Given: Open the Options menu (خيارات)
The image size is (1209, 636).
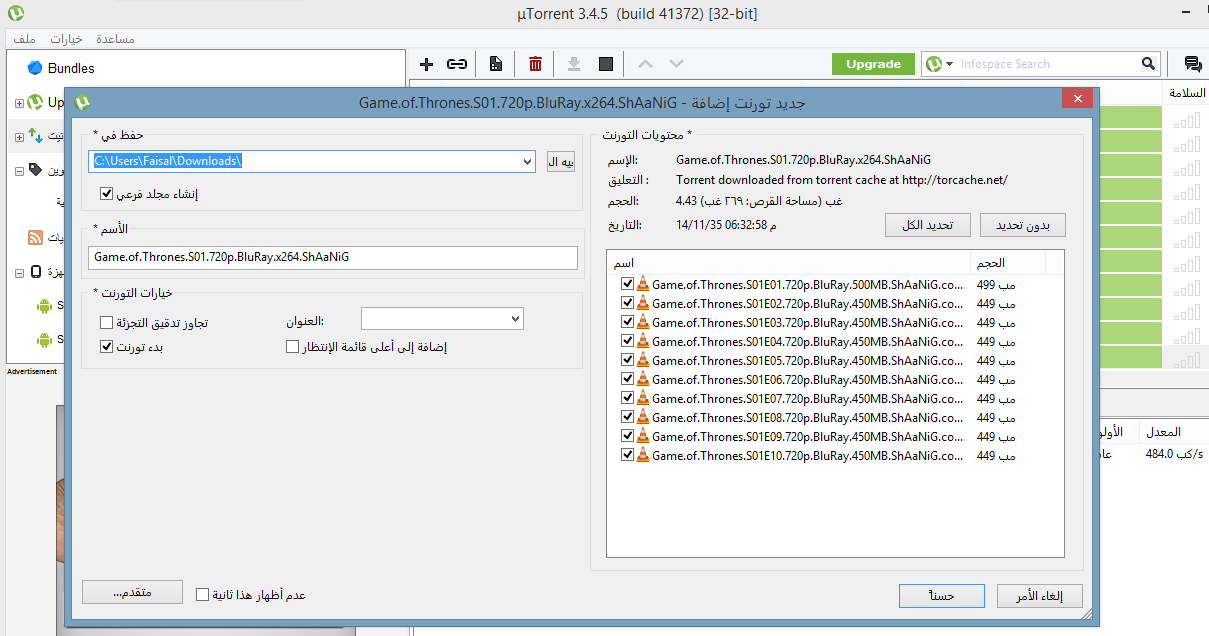Looking at the screenshot, I should point(66,38).
